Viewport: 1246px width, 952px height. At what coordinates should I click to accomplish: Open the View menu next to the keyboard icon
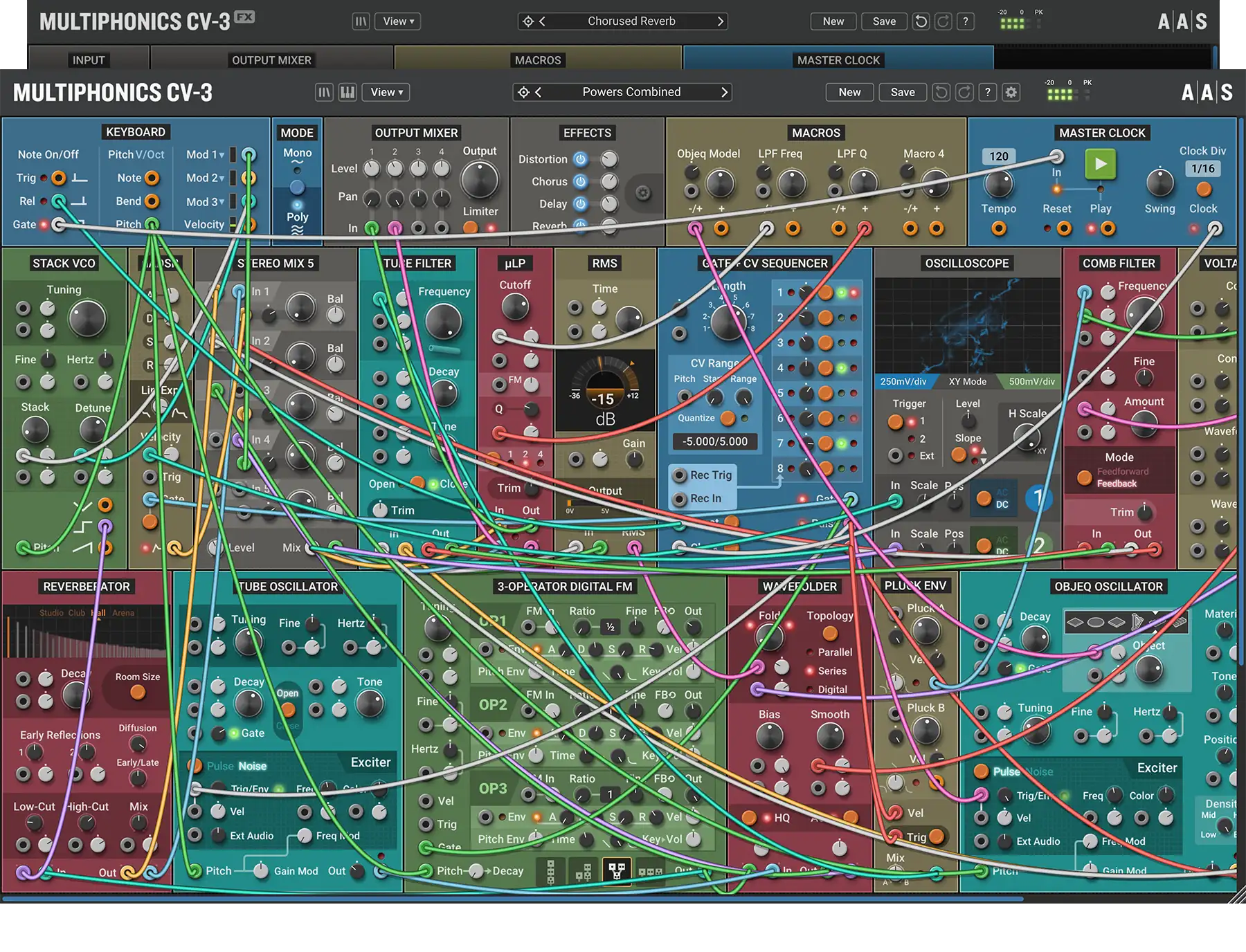386,92
